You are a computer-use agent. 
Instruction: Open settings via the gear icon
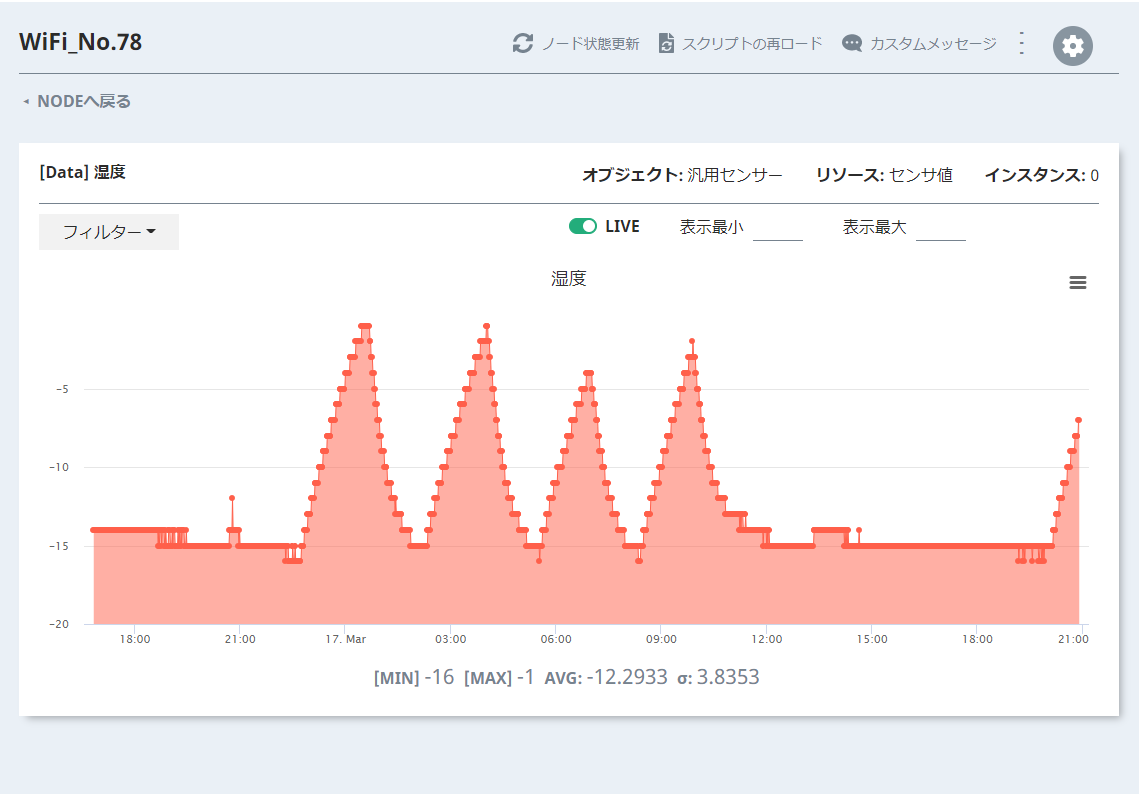click(1072, 45)
